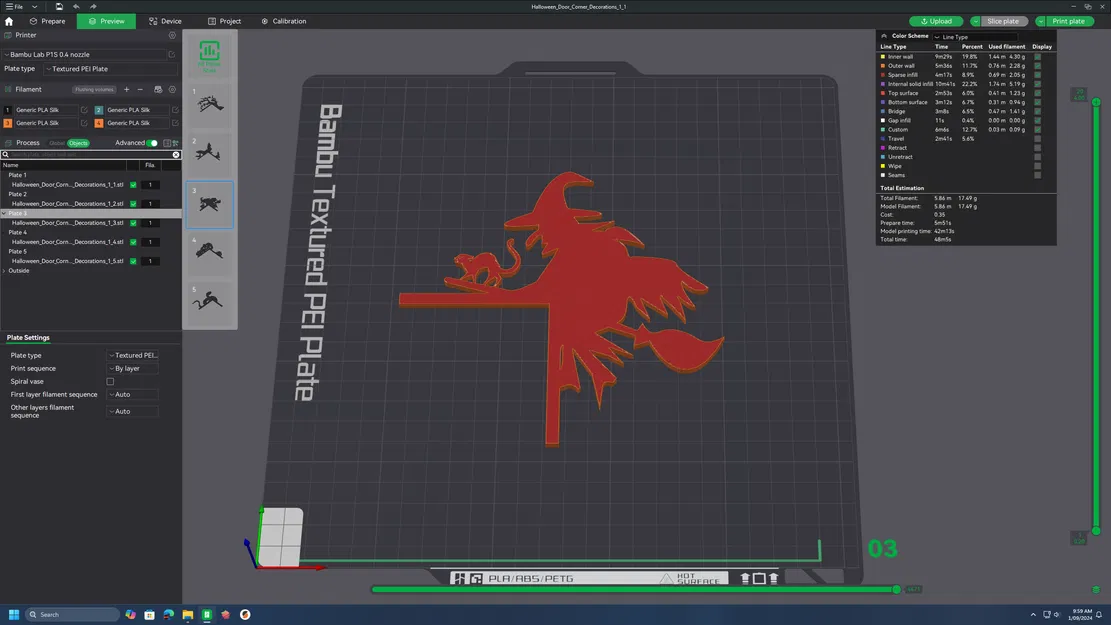Switch to the Preview tab

click(x=106, y=21)
